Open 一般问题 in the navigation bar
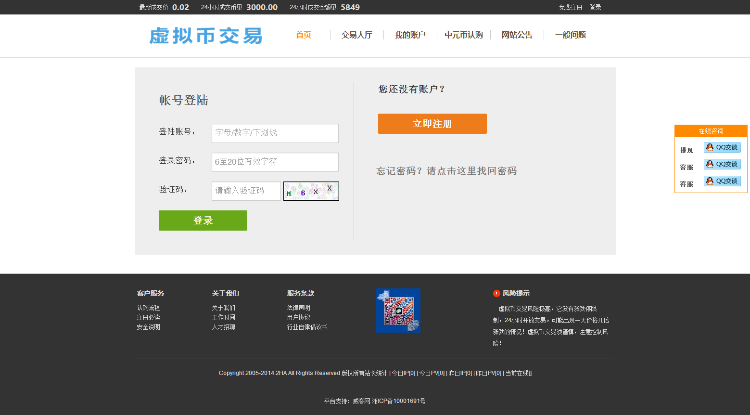The width and height of the screenshot is (750, 415). click(x=570, y=35)
